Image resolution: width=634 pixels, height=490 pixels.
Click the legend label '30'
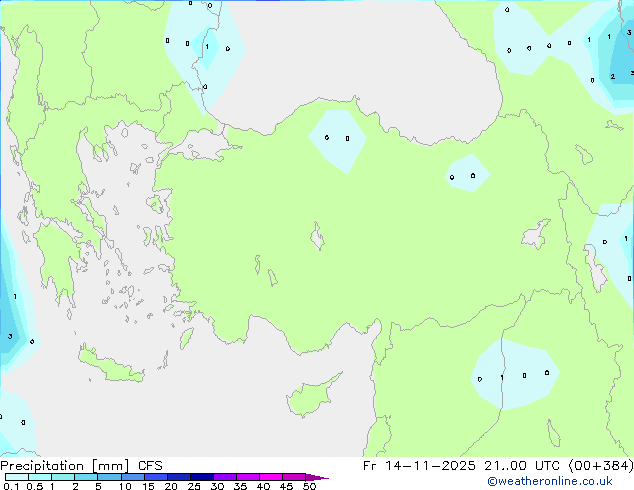217,486
